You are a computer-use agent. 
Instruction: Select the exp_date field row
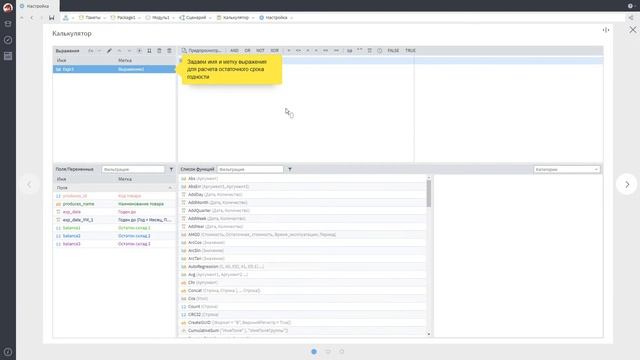pyautogui.click(x=114, y=212)
